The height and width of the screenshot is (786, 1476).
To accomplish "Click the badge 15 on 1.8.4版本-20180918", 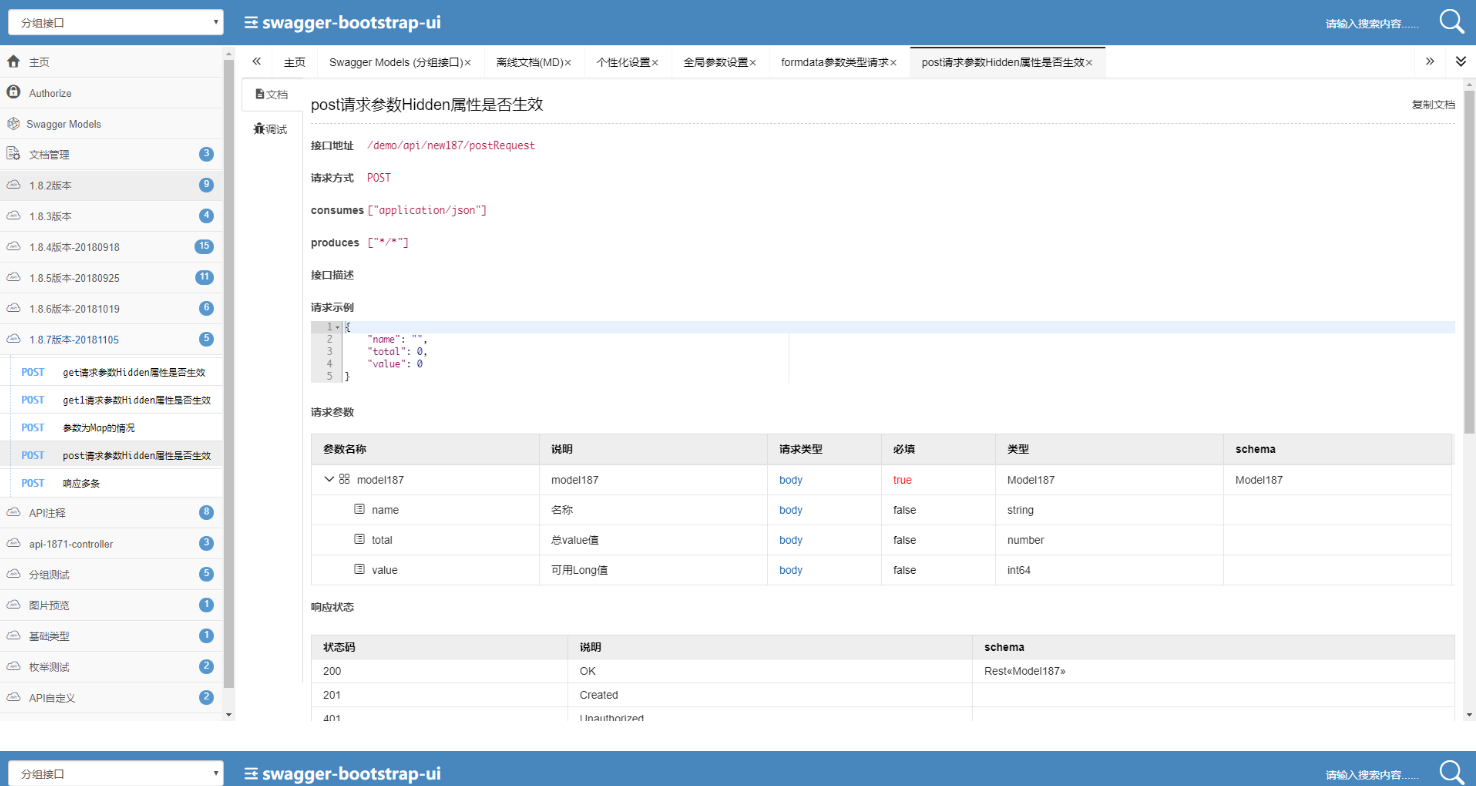I will [204, 247].
